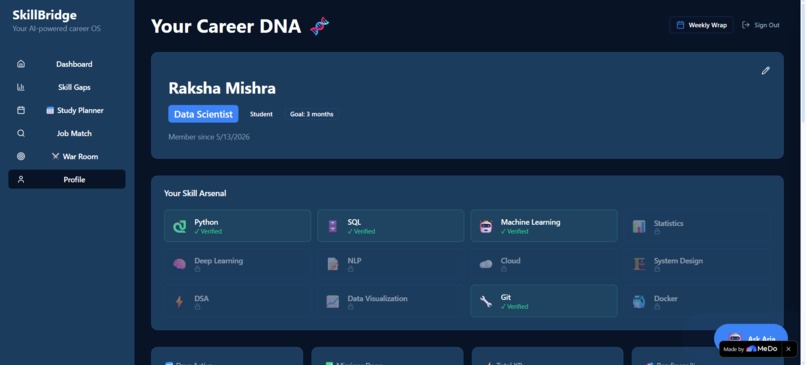Navigate to Job Match
This screenshot has width=806, height=365.
pos(67,133)
